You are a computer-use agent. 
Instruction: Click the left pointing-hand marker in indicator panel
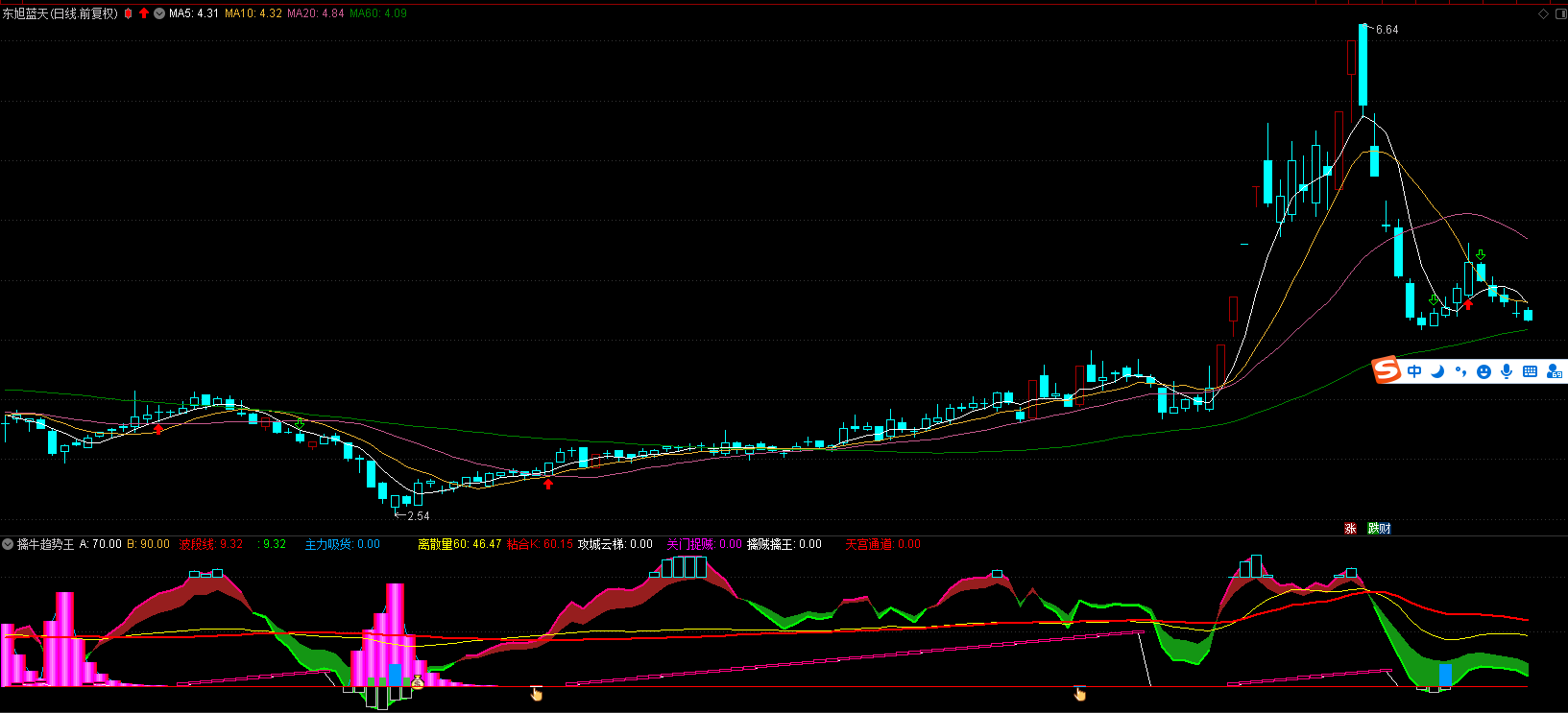[536, 693]
